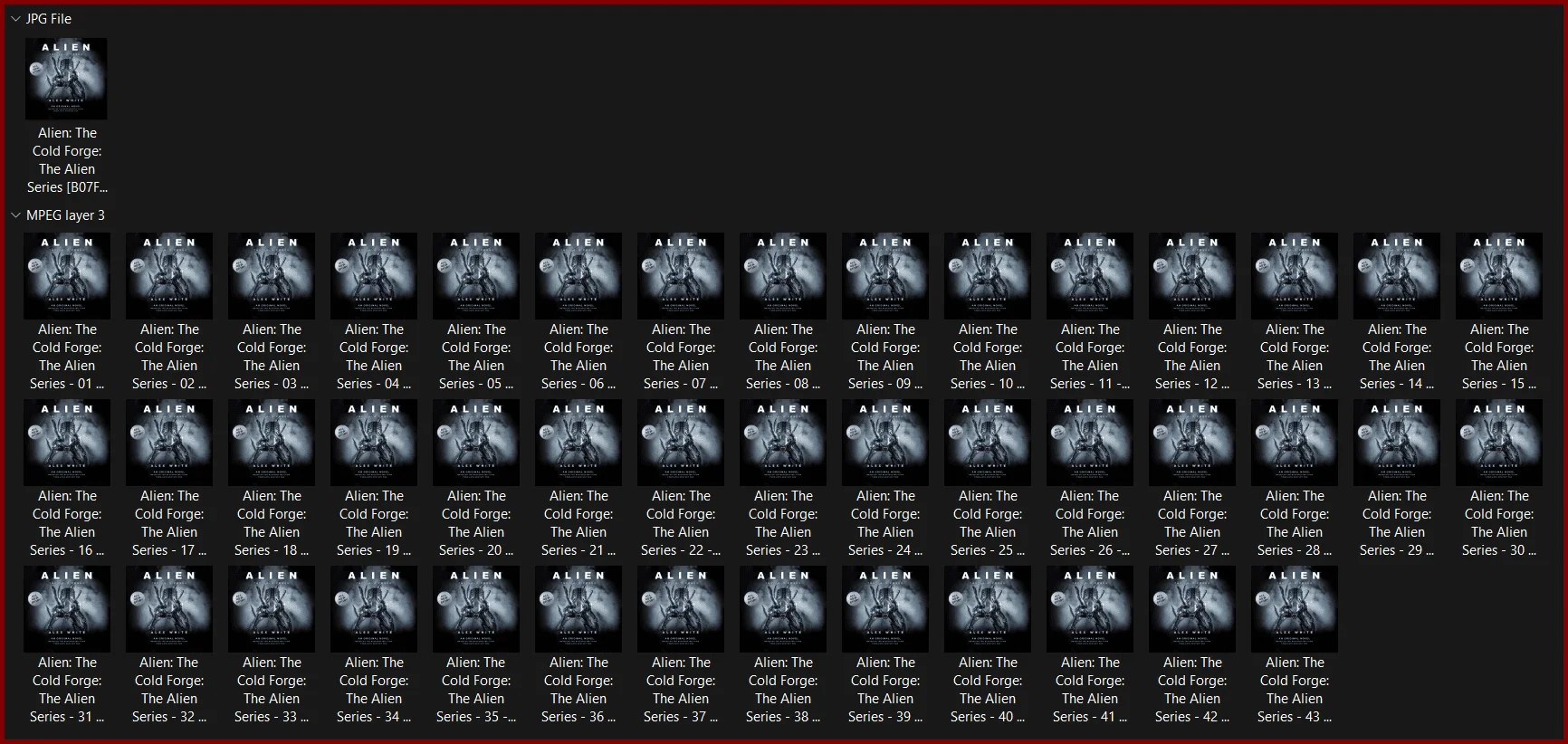Select MP3 thumbnail for Series - 01

coord(67,276)
